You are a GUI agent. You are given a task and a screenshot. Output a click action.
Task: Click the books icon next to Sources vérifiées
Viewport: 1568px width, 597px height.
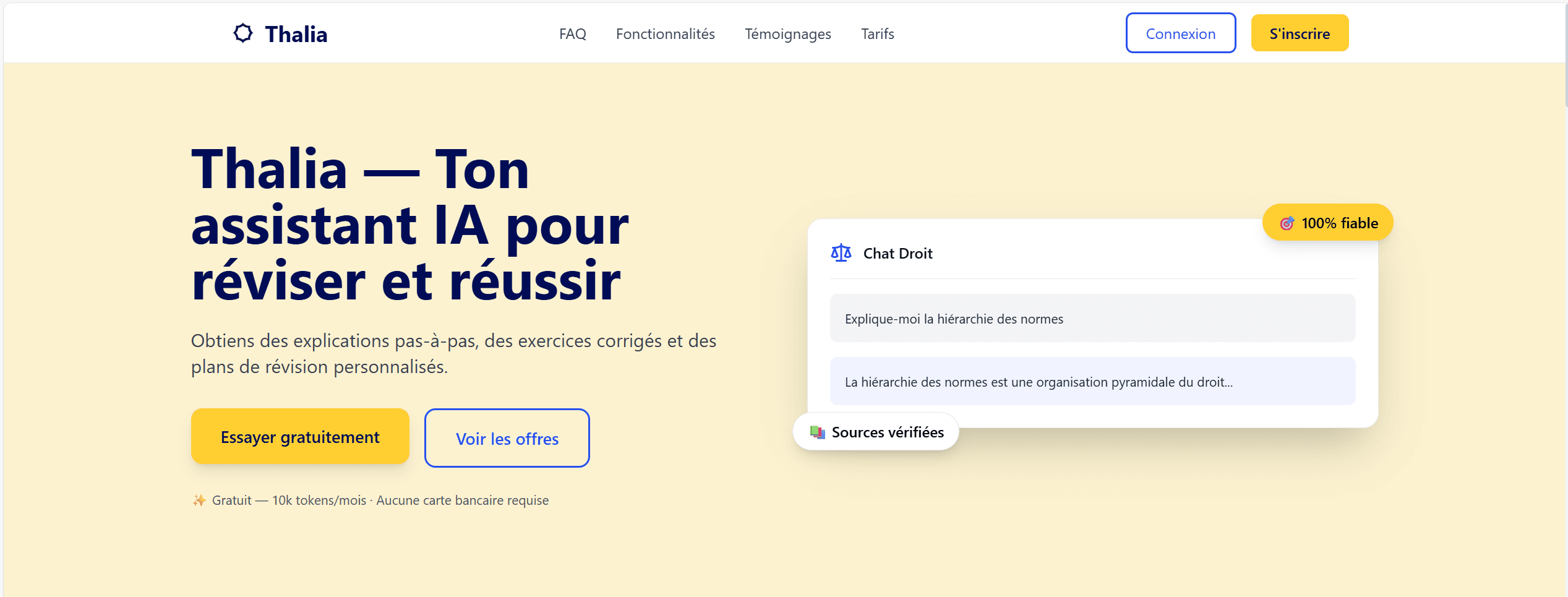[x=818, y=432]
